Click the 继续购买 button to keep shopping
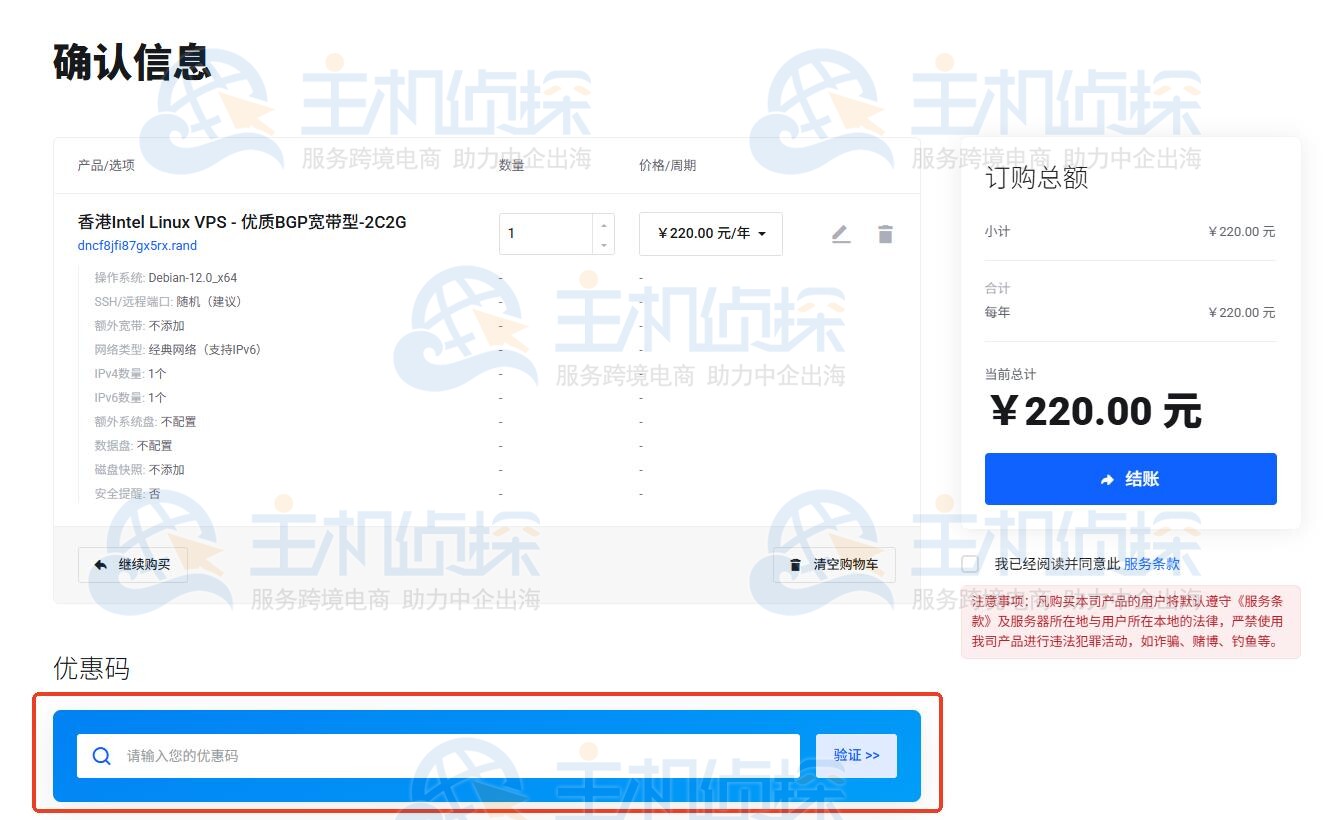Image resolution: width=1326 pixels, height=820 pixels. point(132,564)
